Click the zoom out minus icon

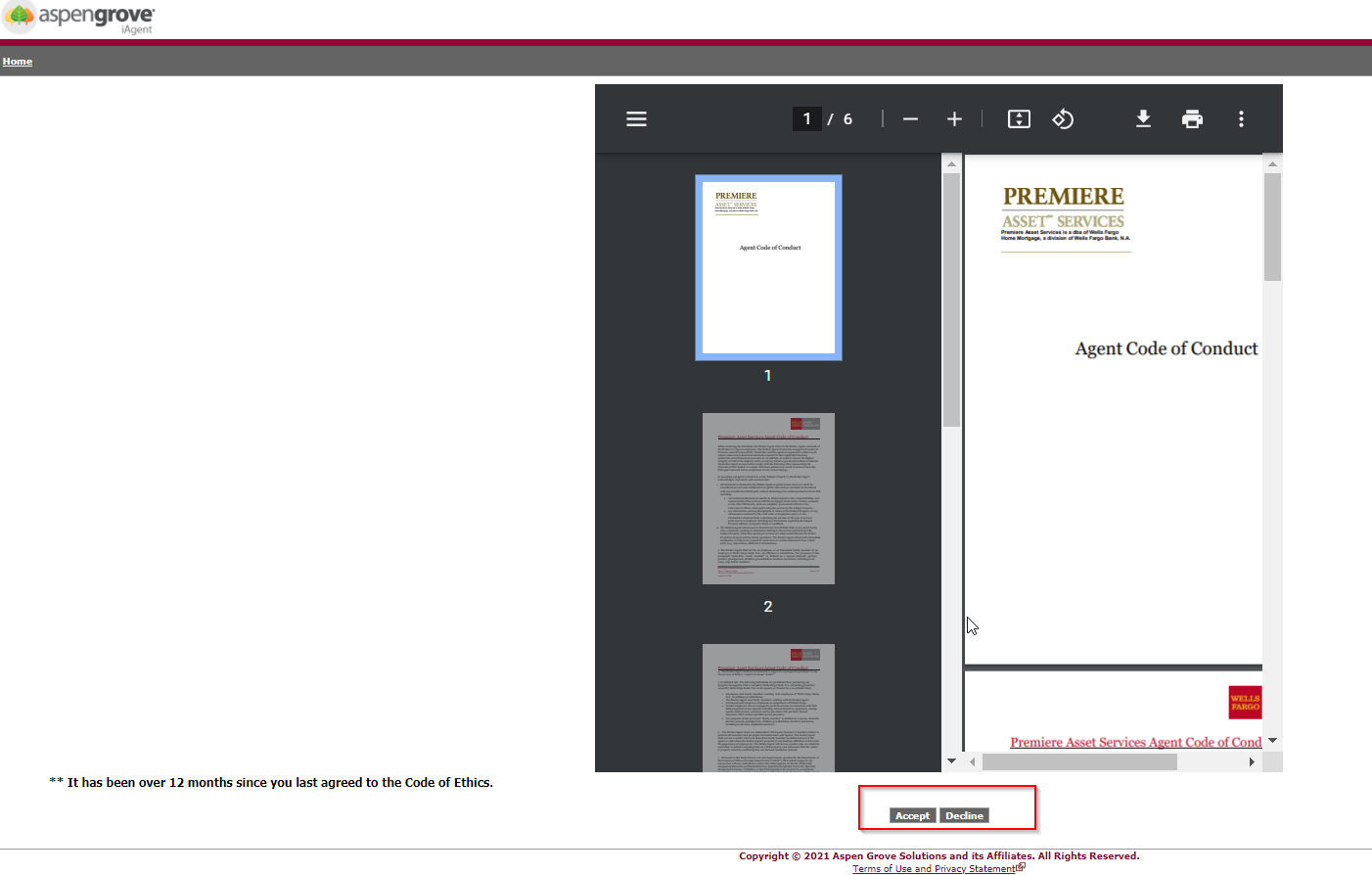pyautogui.click(x=910, y=118)
